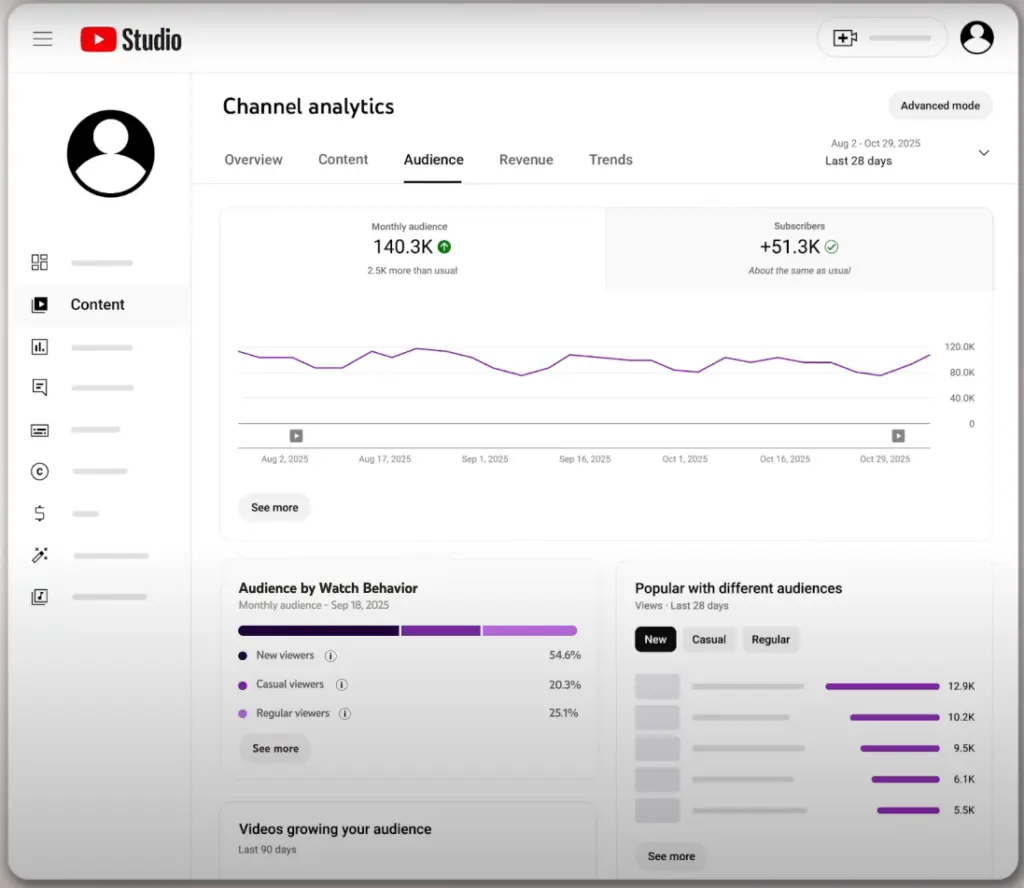The image size is (1024, 888).
Task: Select the Casual audience chip
Action: tap(709, 639)
